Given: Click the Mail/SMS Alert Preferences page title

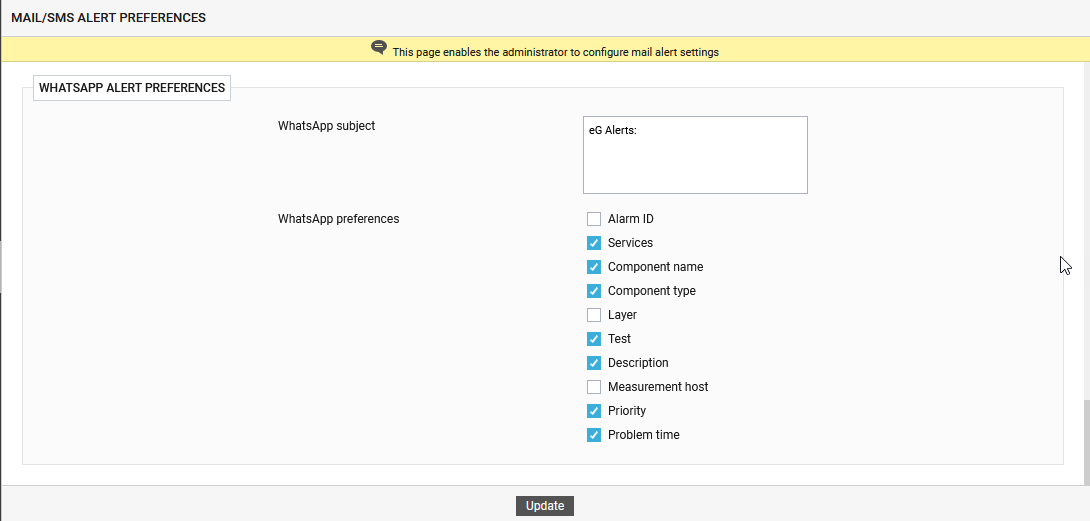Looking at the screenshot, I should pyautogui.click(x=108, y=18).
